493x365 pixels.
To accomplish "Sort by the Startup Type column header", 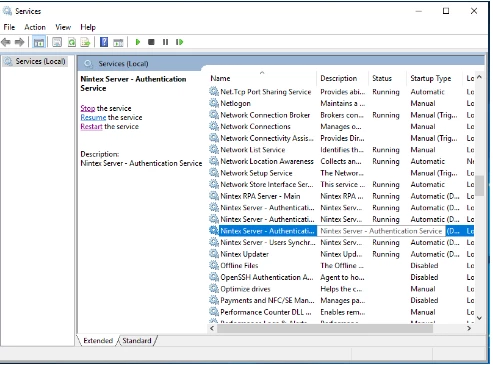I will click(434, 78).
